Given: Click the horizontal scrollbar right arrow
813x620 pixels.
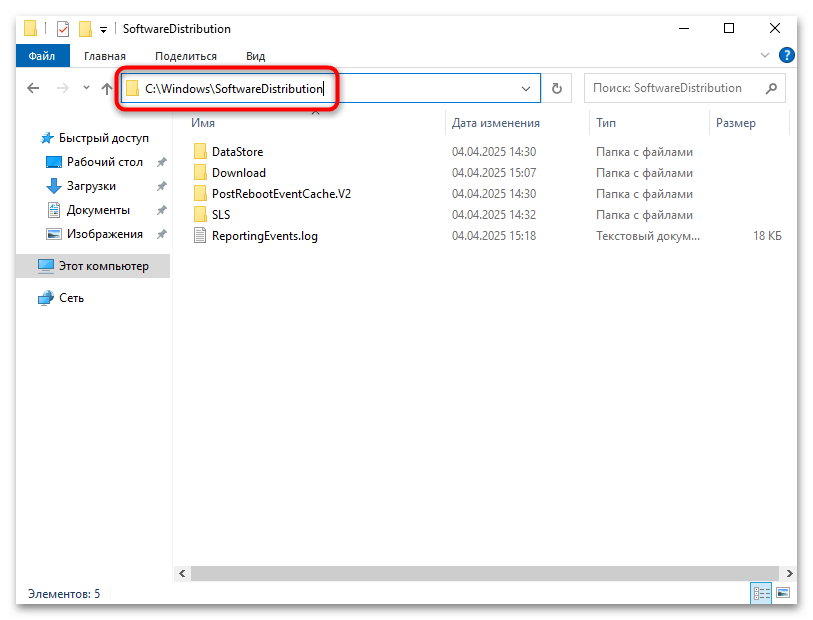Looking at the screenshot, I should coord(789,573).
